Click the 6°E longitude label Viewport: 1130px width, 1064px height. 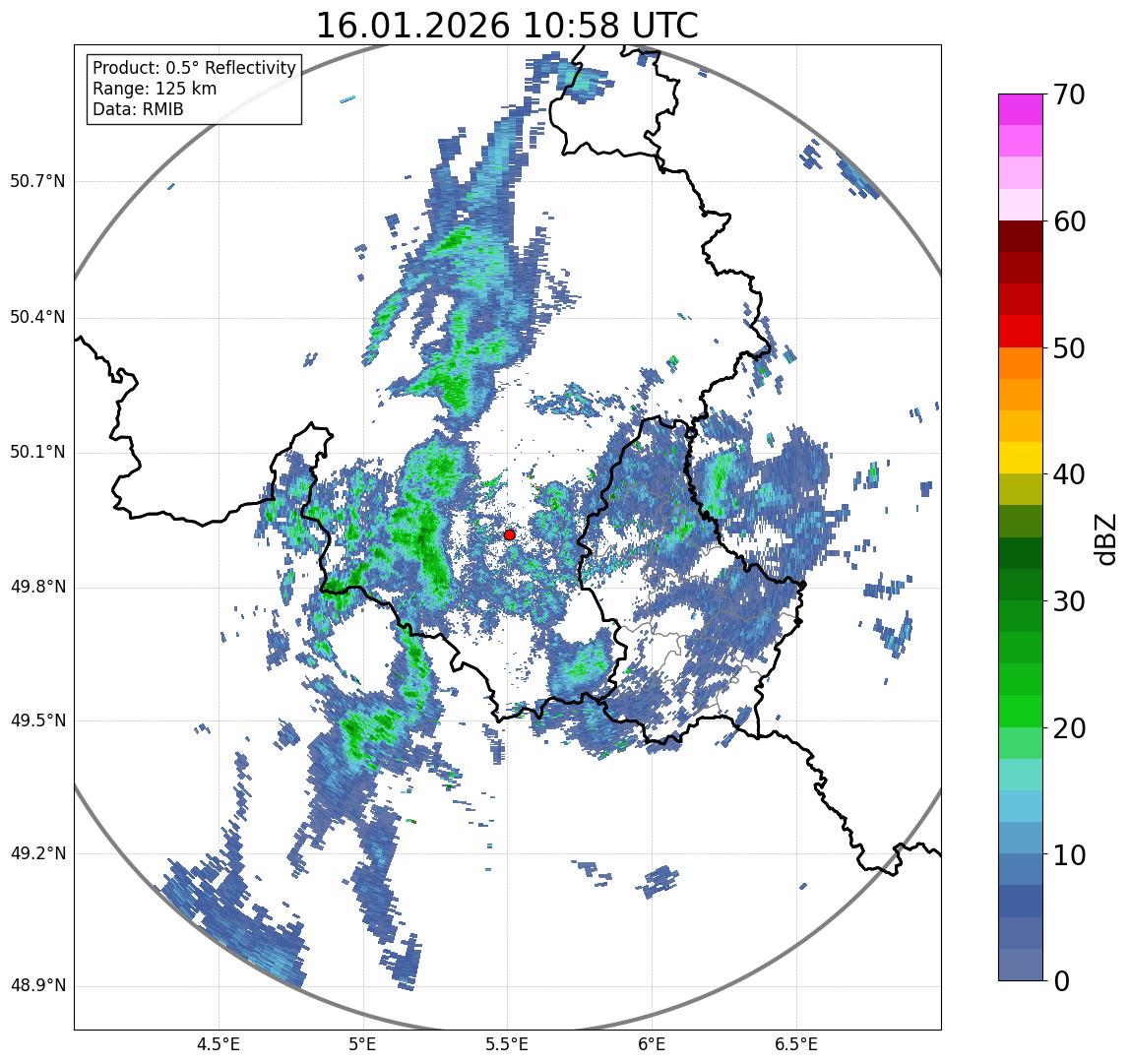click(x=653, y=1044)
